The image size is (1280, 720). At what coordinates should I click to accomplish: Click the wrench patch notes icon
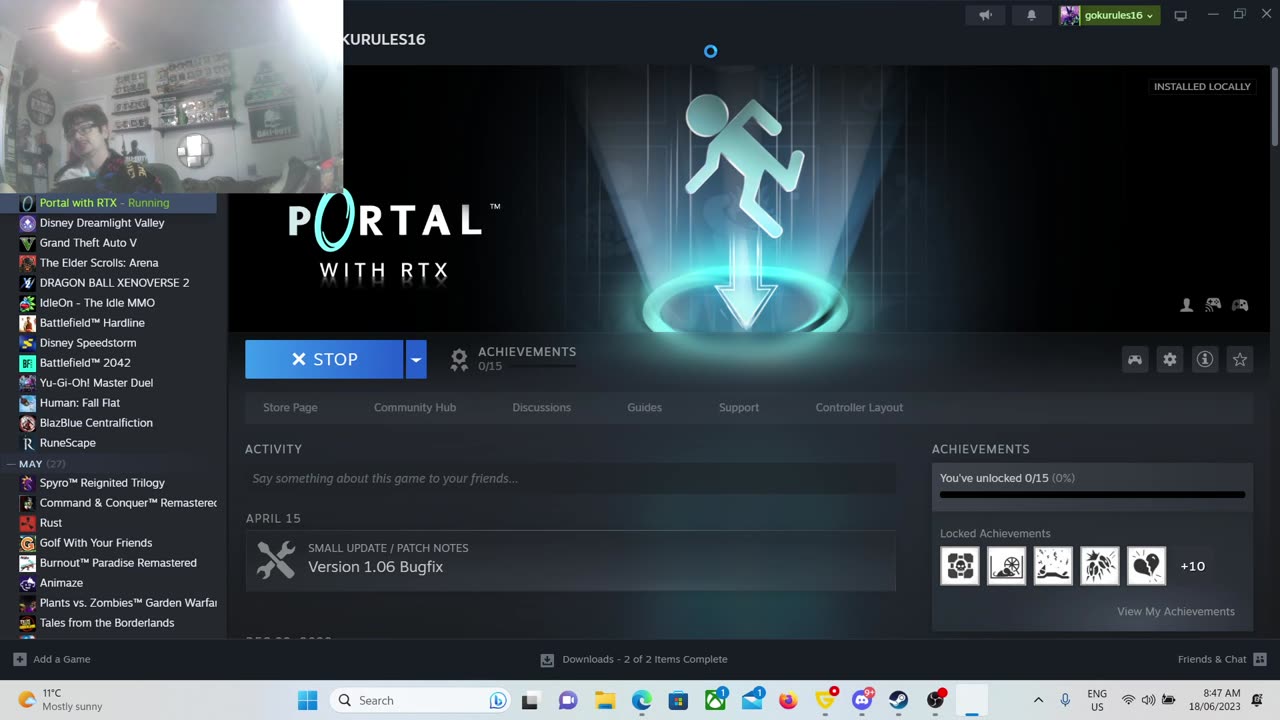point(276,559)
